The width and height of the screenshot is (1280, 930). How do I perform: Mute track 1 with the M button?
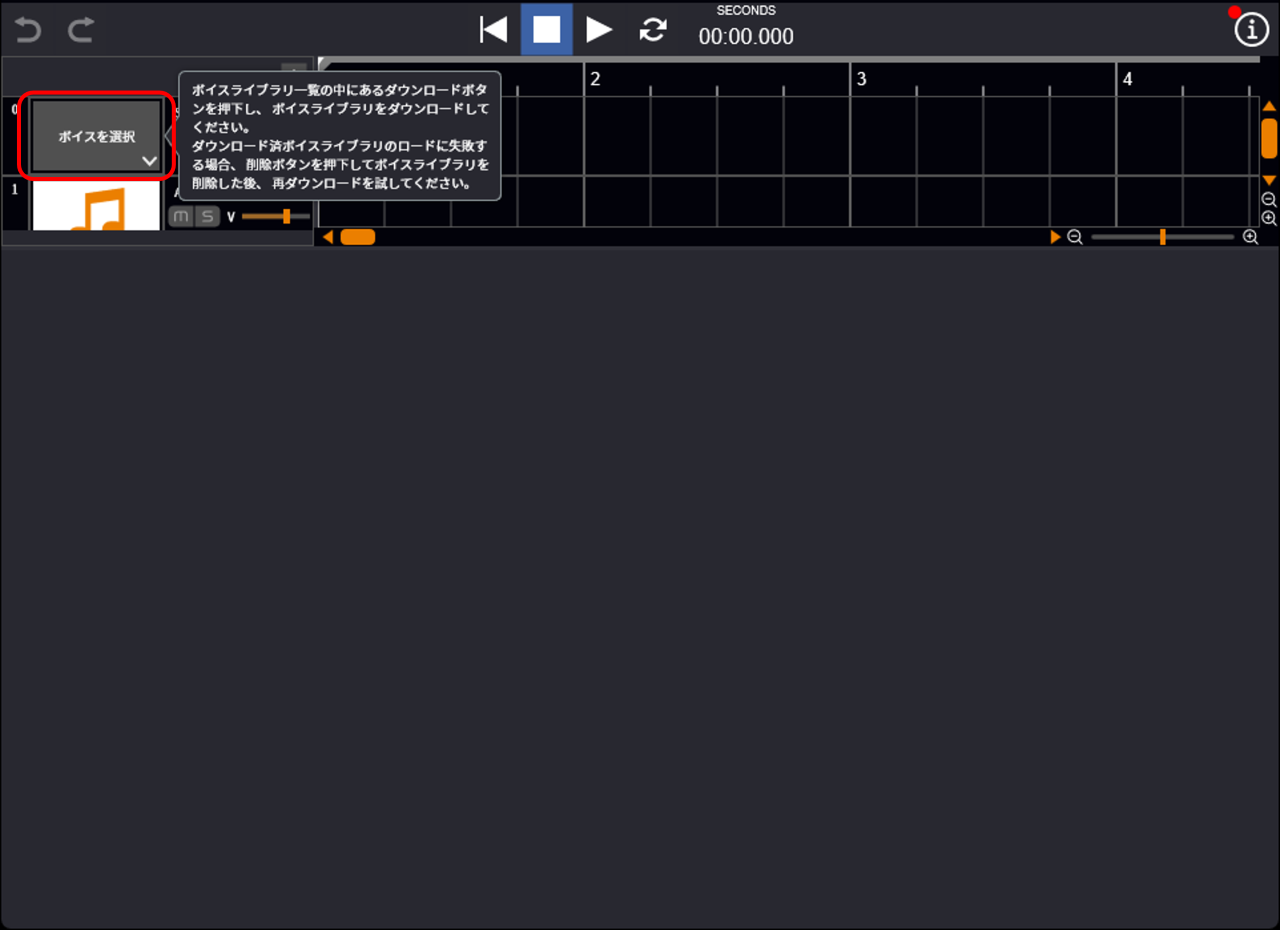(181, 216)
